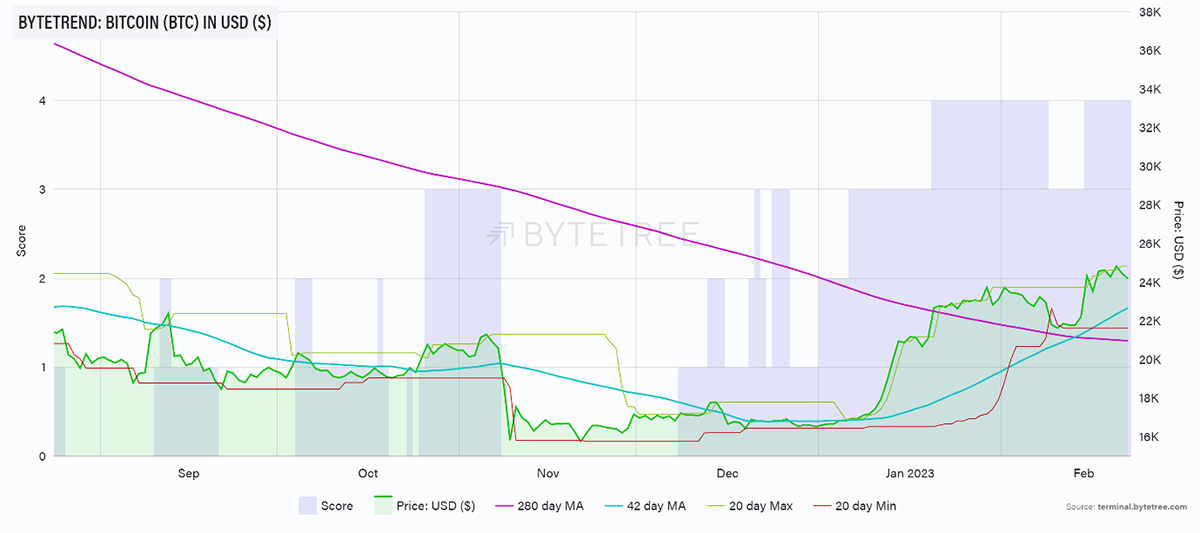The height and width of the screenshot is (533, 1200).
Task: Click the score axis value 1
Action: 43,367
